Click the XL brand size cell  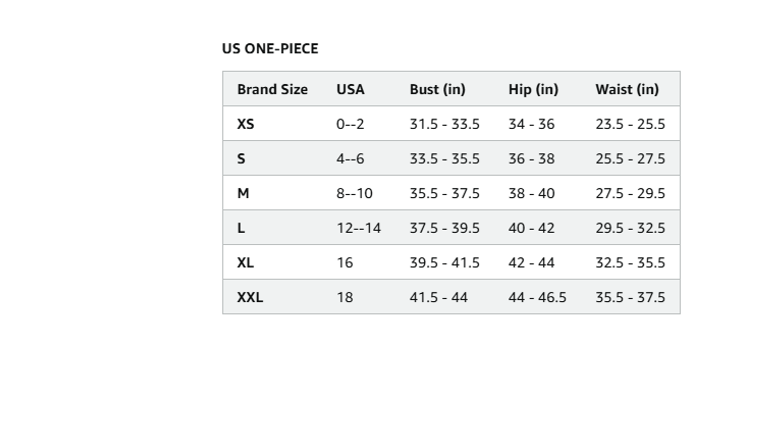tap(246, 262)
